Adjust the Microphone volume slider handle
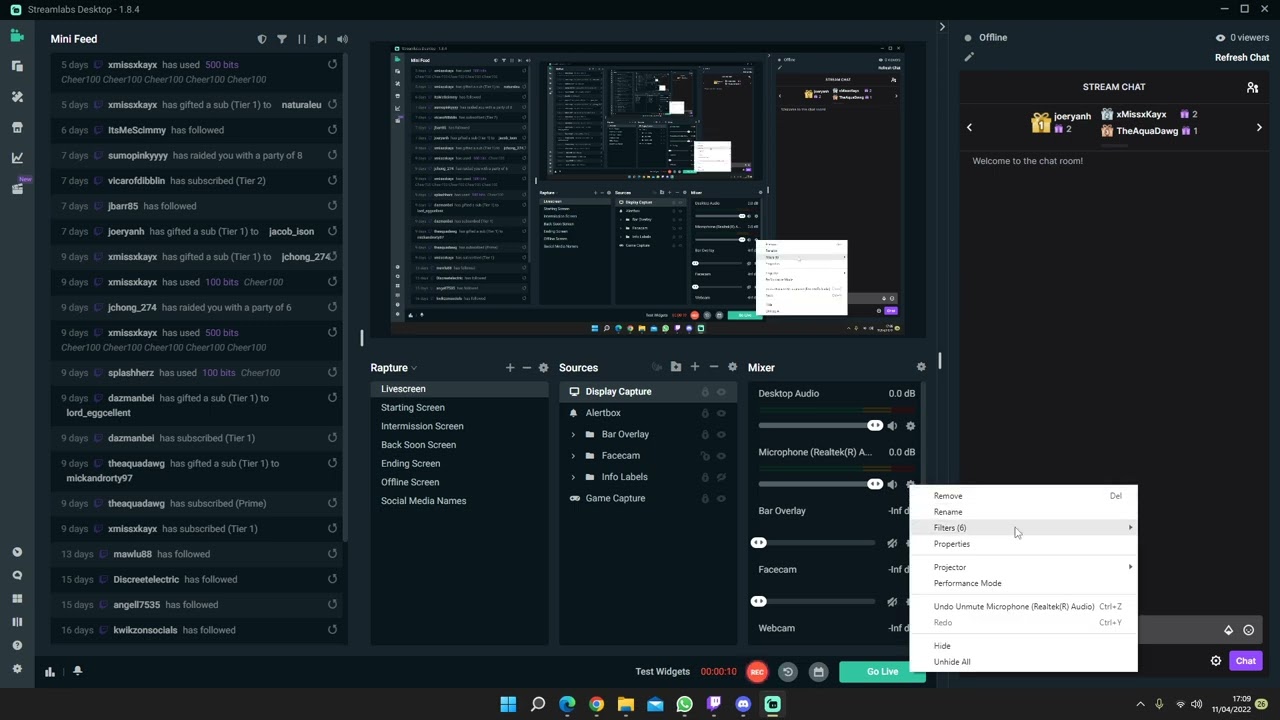Viewport: 1280px width, 720px height. click(875, 484)
